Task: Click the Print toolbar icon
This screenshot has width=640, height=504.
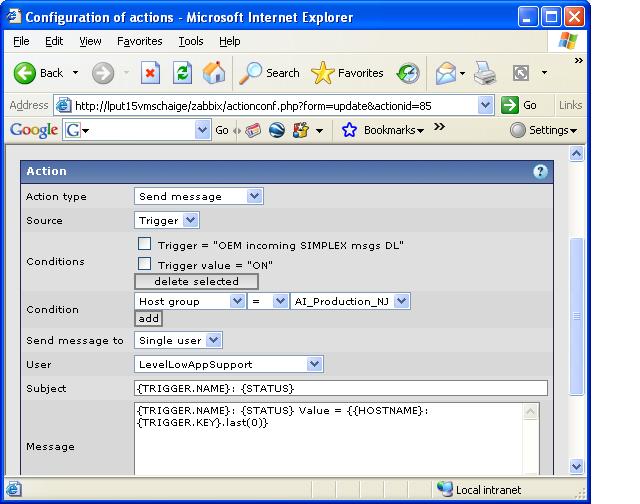Action: click(x=485, y=73)
